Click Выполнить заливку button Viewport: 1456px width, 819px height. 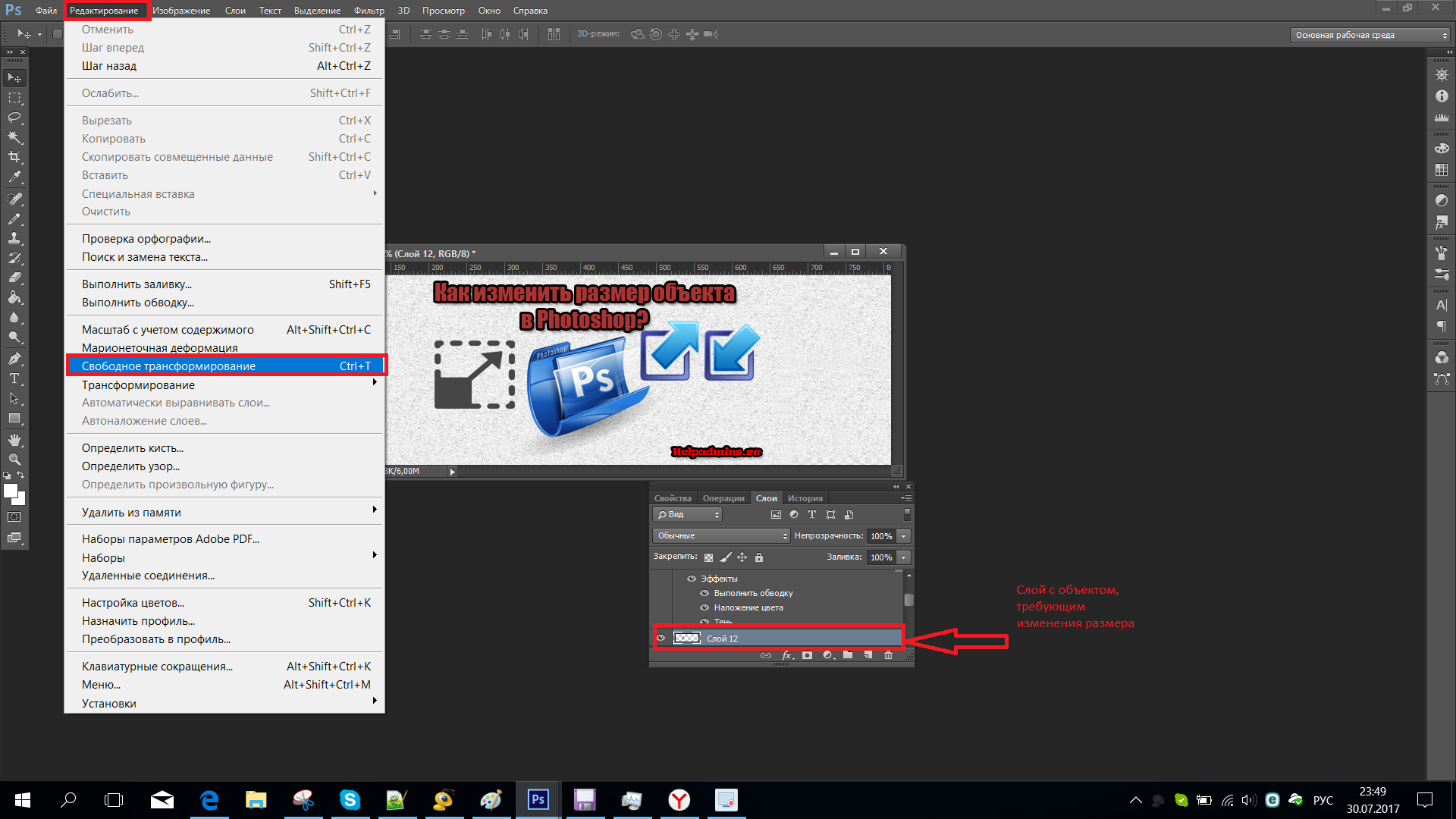pos(137,283)
